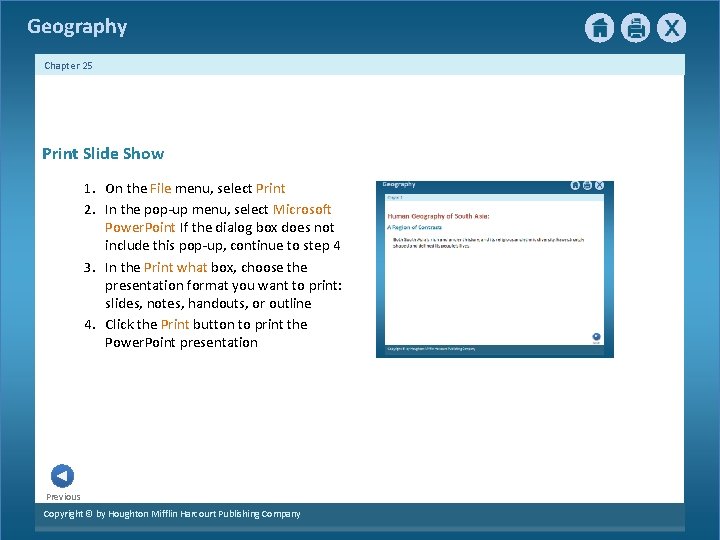The width and height of the screenshot is (720, 540).
Task: Click the highlighted 'PowerPoint' in step 2
Action: click(140, 227)
